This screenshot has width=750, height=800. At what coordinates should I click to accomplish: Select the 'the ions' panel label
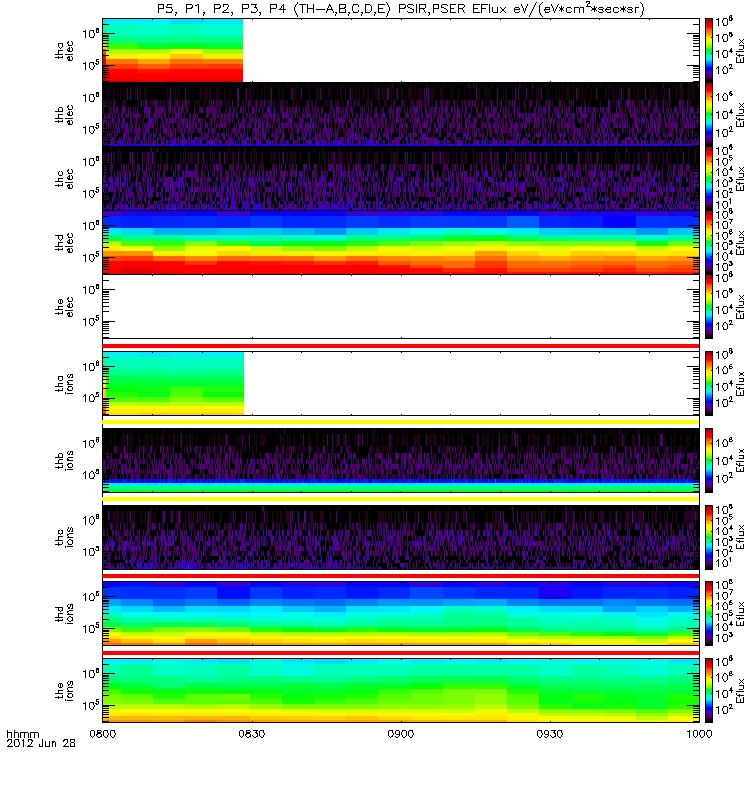point(64,690)
